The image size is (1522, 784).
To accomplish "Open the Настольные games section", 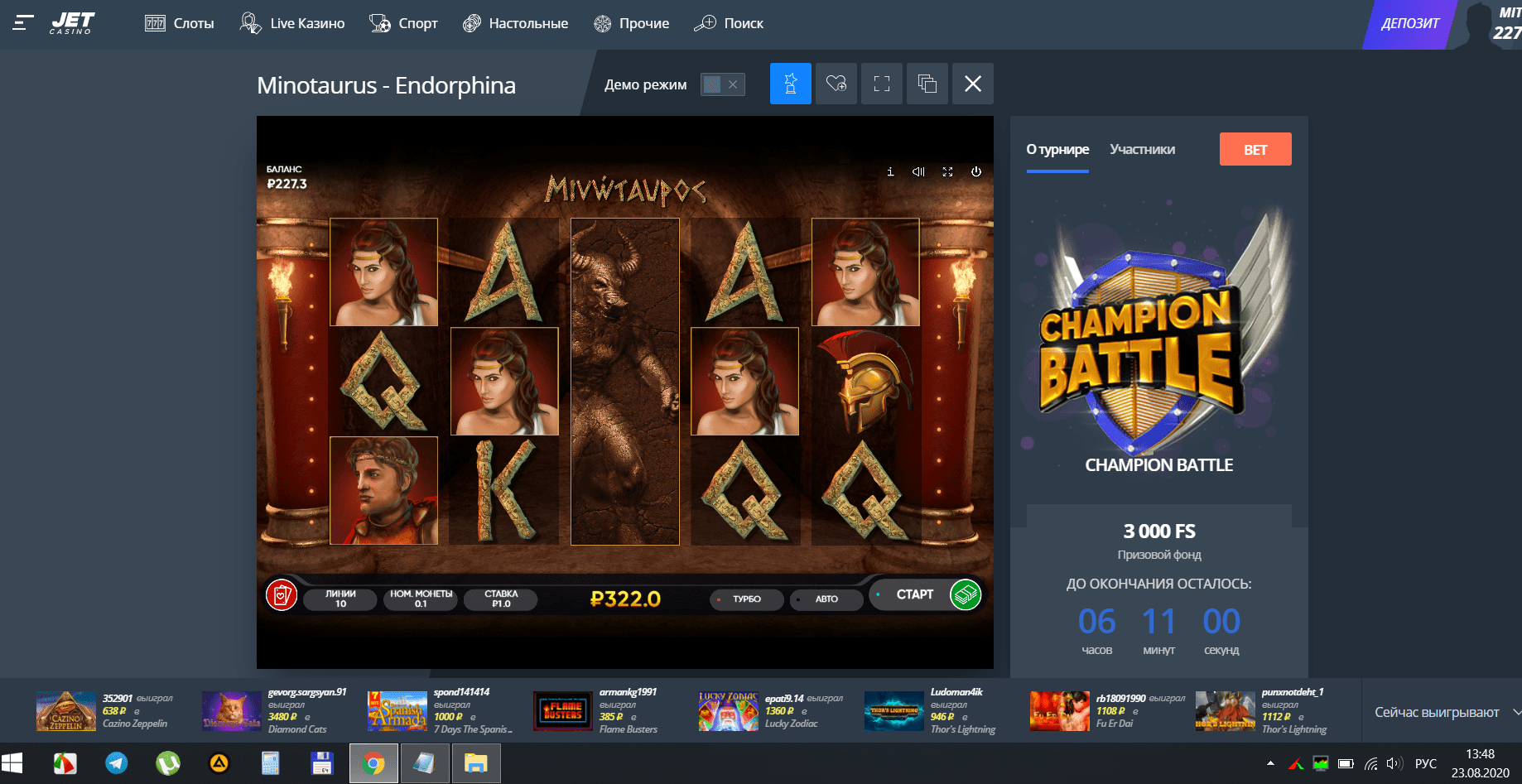I will [515, 23].
